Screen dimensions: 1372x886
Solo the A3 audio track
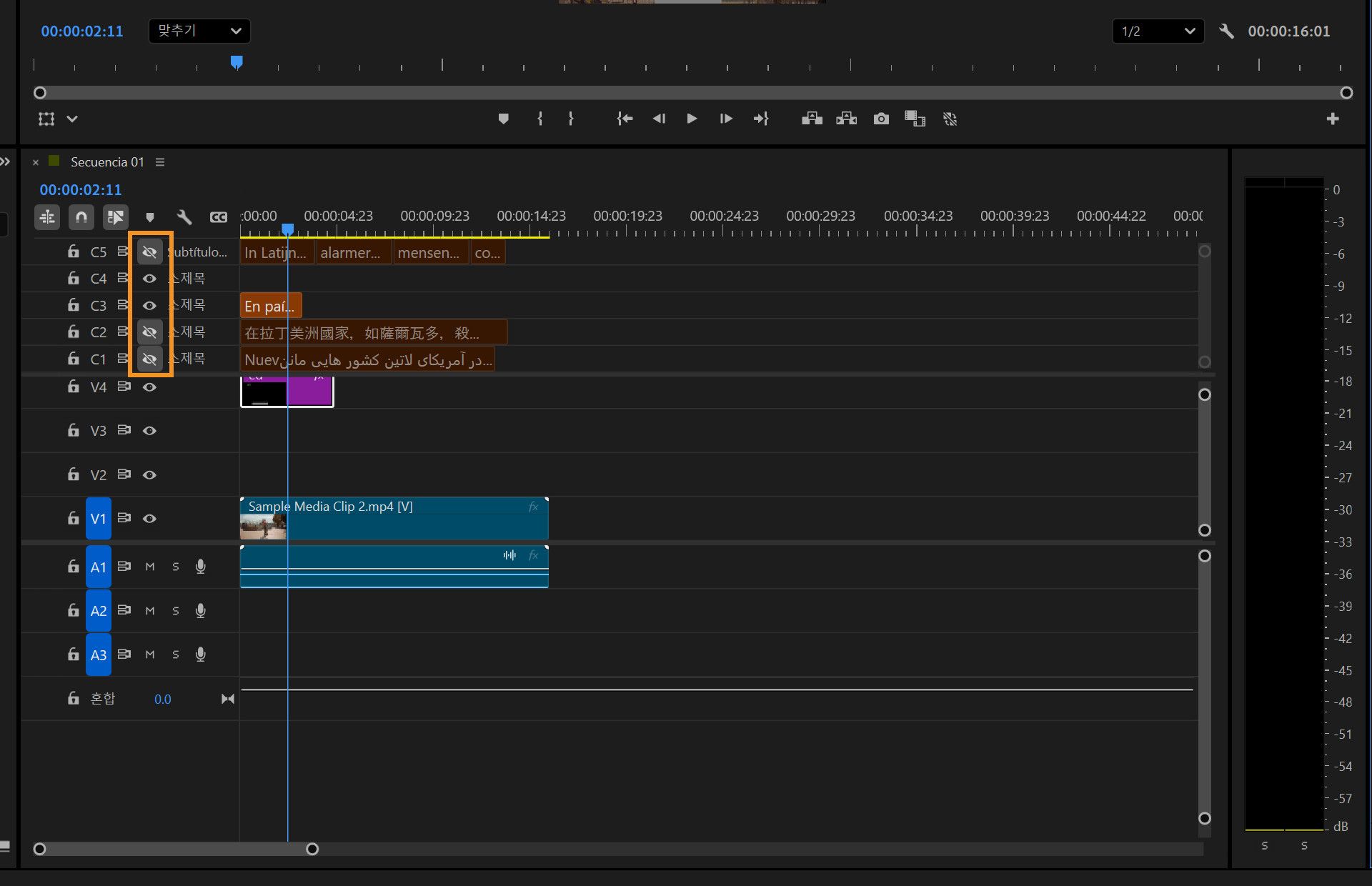point(176,654)
